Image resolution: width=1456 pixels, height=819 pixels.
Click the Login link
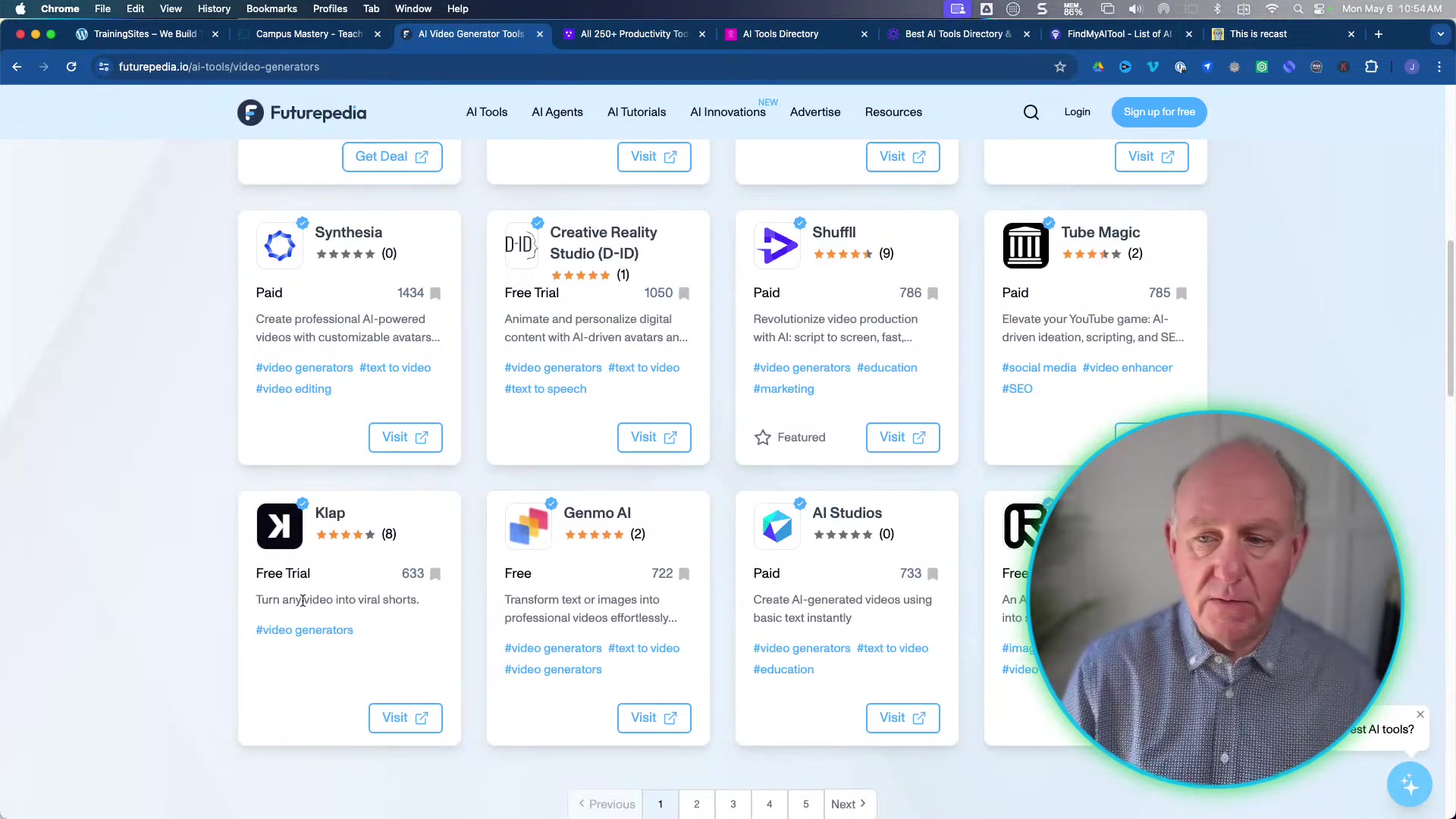pos(1077,112)
